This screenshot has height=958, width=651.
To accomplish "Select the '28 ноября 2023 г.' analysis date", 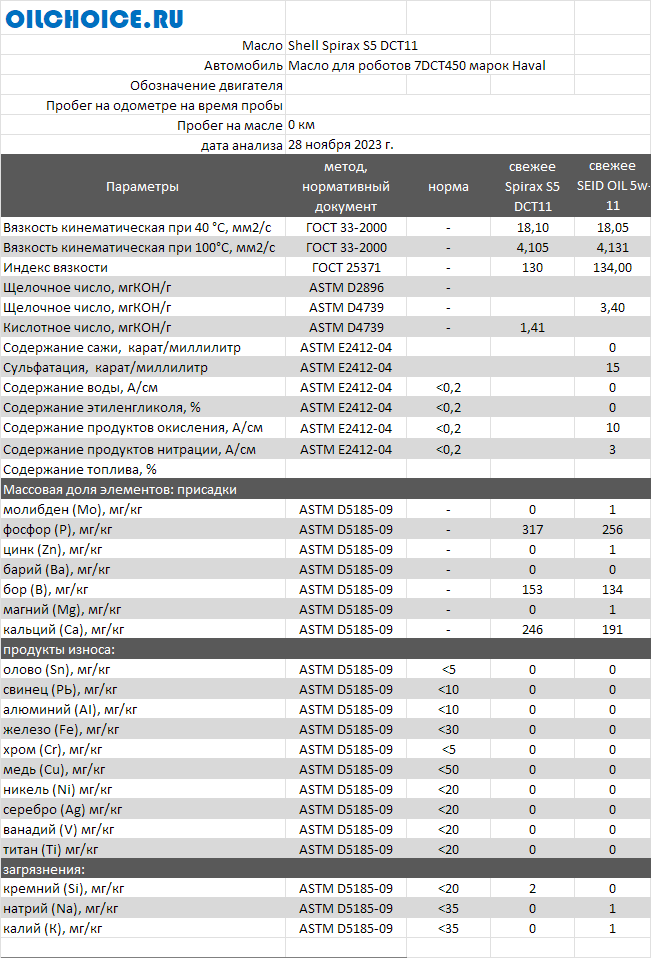I will pos(341,145).
